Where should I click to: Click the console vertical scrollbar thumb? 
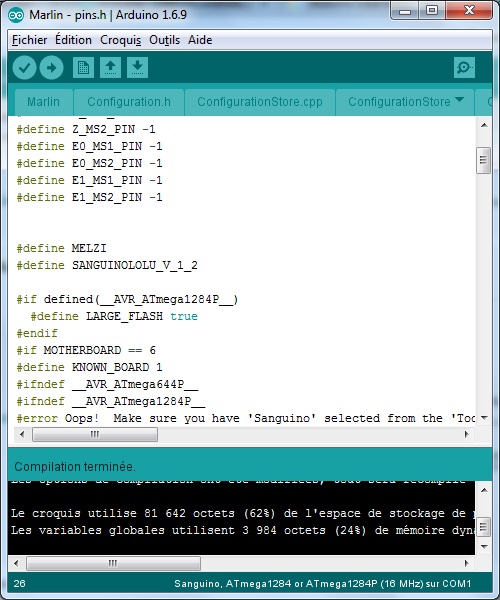(x=484, y=527)
